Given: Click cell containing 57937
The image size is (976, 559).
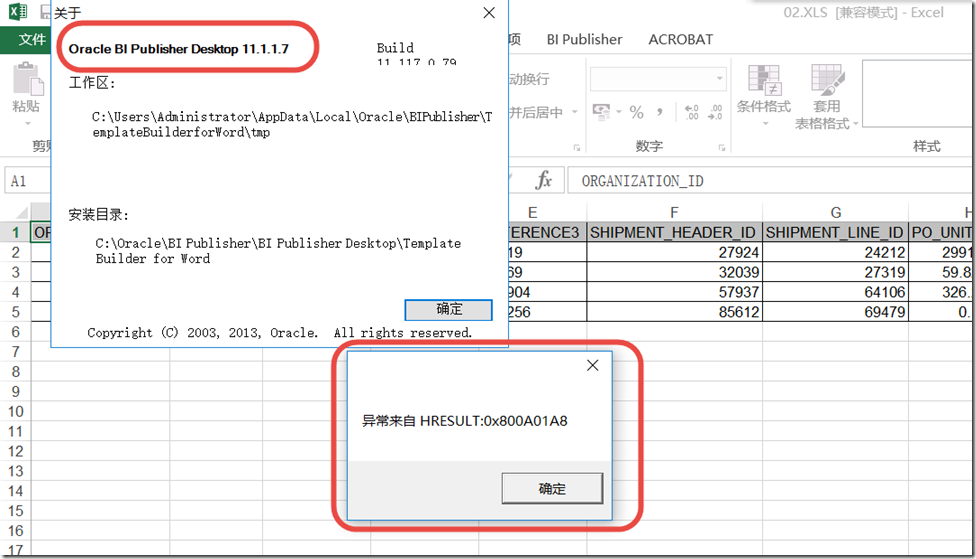Looking at the screenshot, I should [x=674, y=292].
